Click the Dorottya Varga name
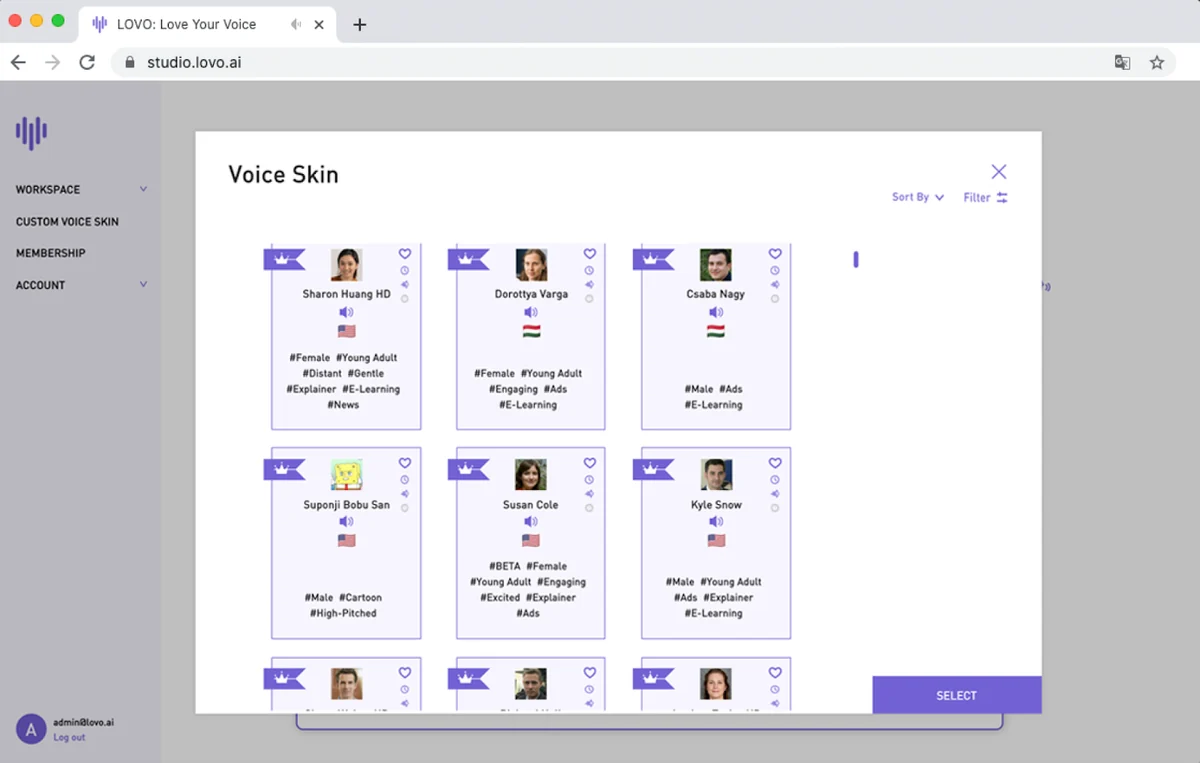Screen dimensions: 1200x763 pyautogui.click(x=531, y=294)
